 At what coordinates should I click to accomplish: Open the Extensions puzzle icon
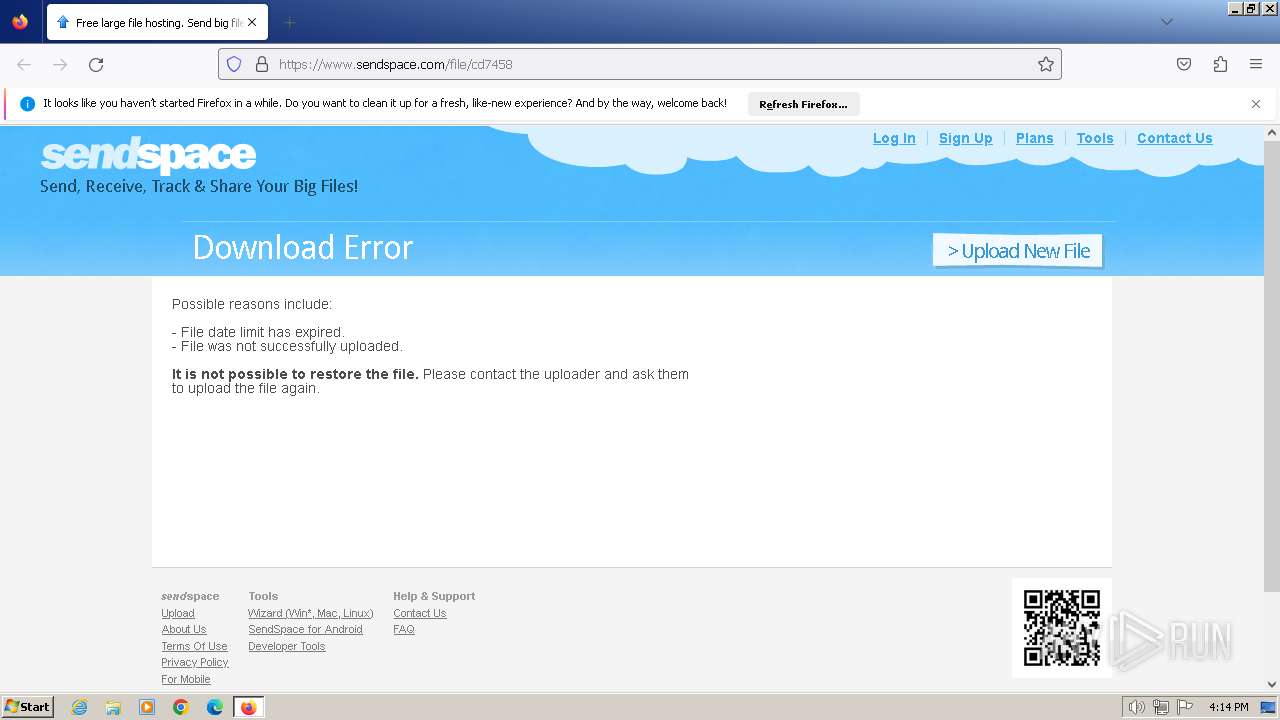pyautogui.click(x=1220, y=64)
